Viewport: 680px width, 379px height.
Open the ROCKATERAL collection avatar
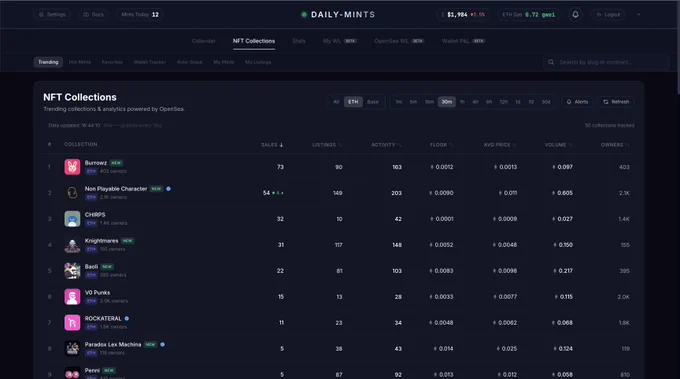[x=72, y=323]
